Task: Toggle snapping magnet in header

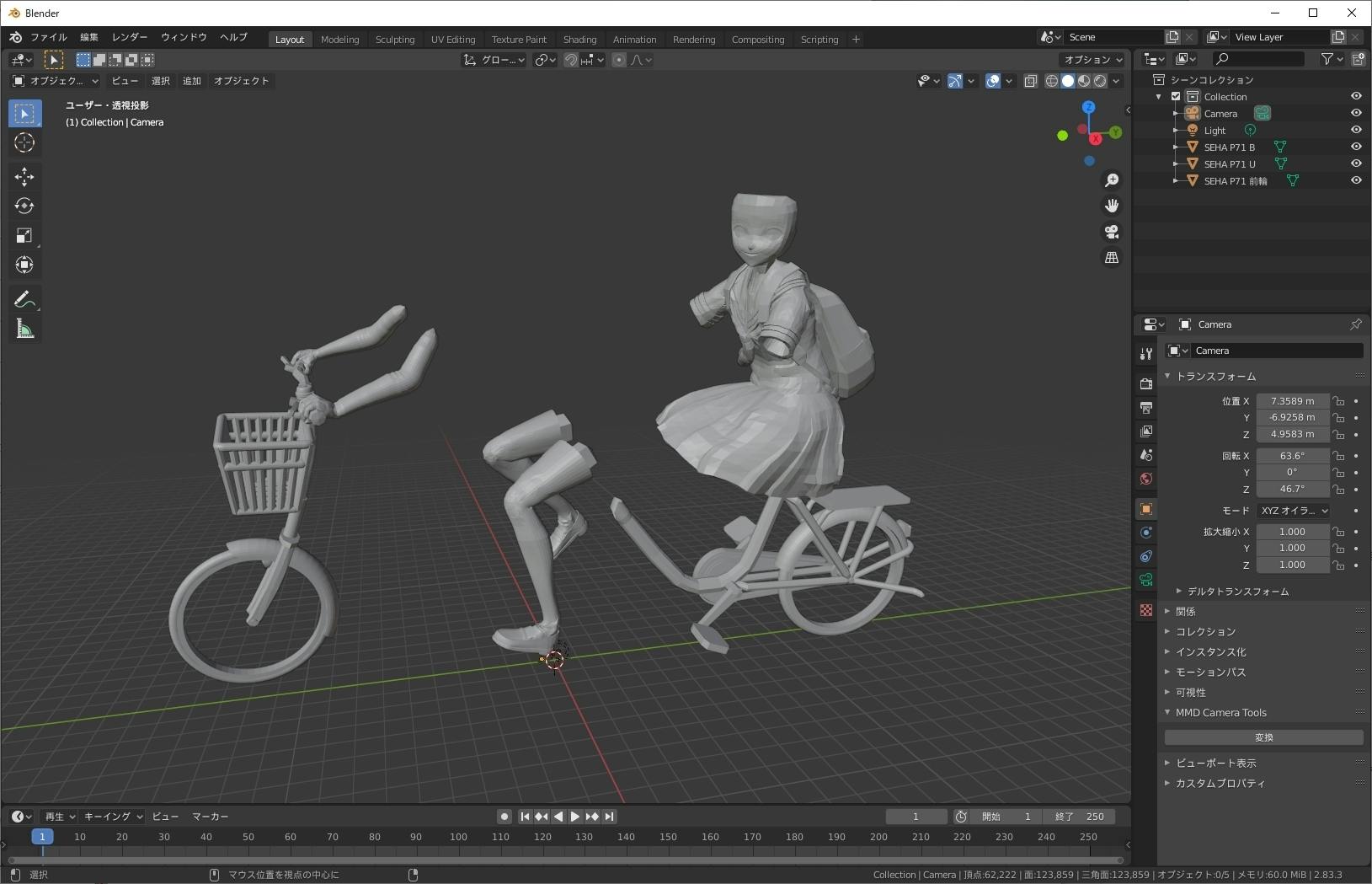Action: pos(570,60)
